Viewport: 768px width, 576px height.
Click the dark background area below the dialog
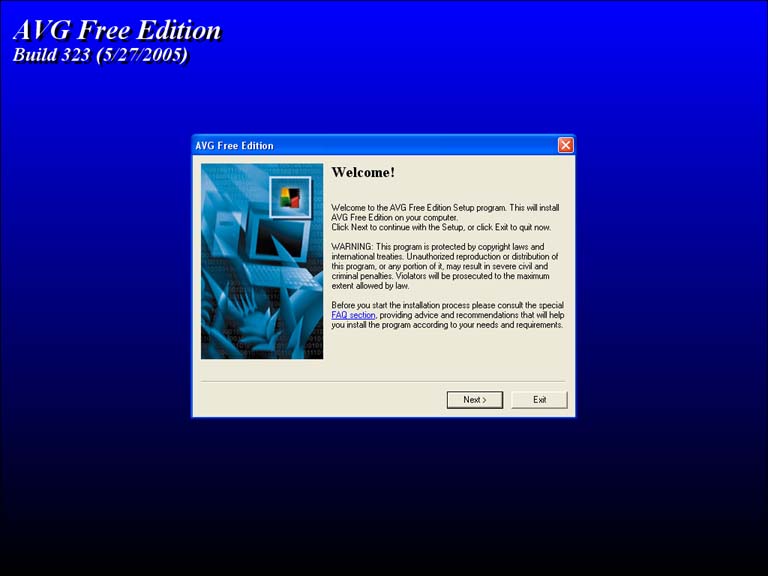pos(384,500)
